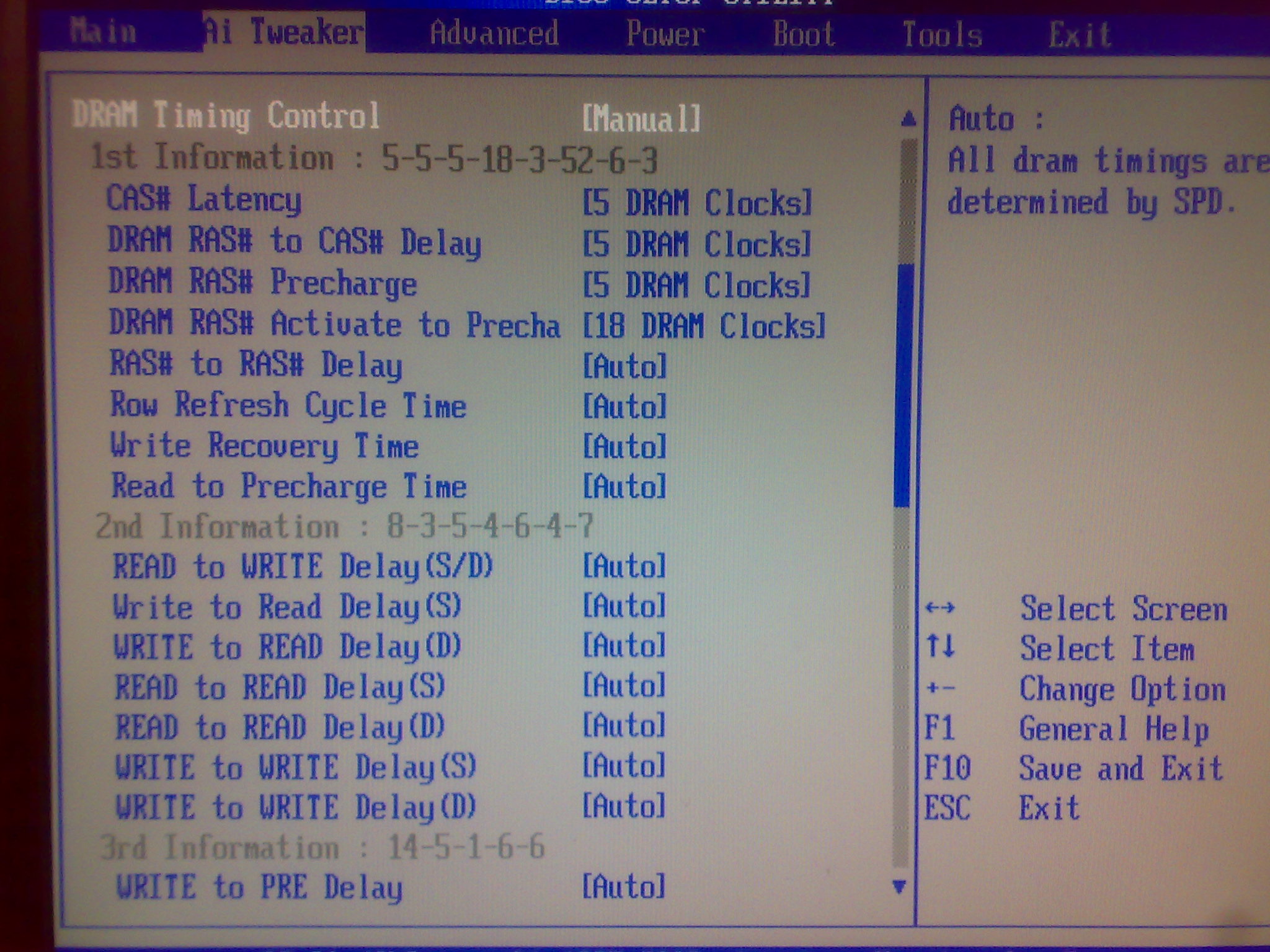Change WRITE to PRE Delay Auto value
This screenshot has width=1270, height=952.
624,886
